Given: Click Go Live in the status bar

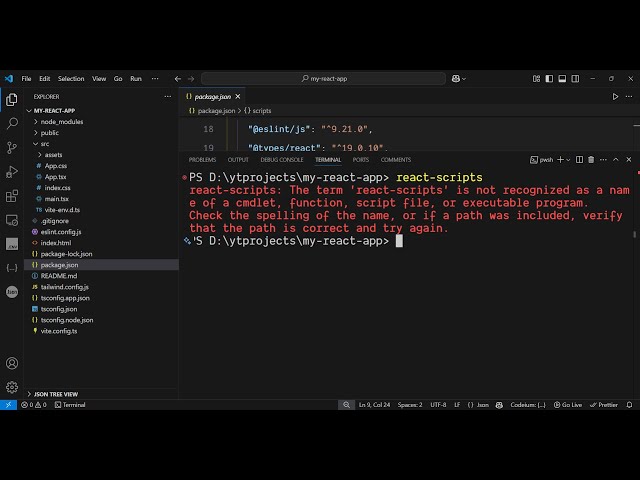Looking at the screenshot, I should click(x=568, y=405).
